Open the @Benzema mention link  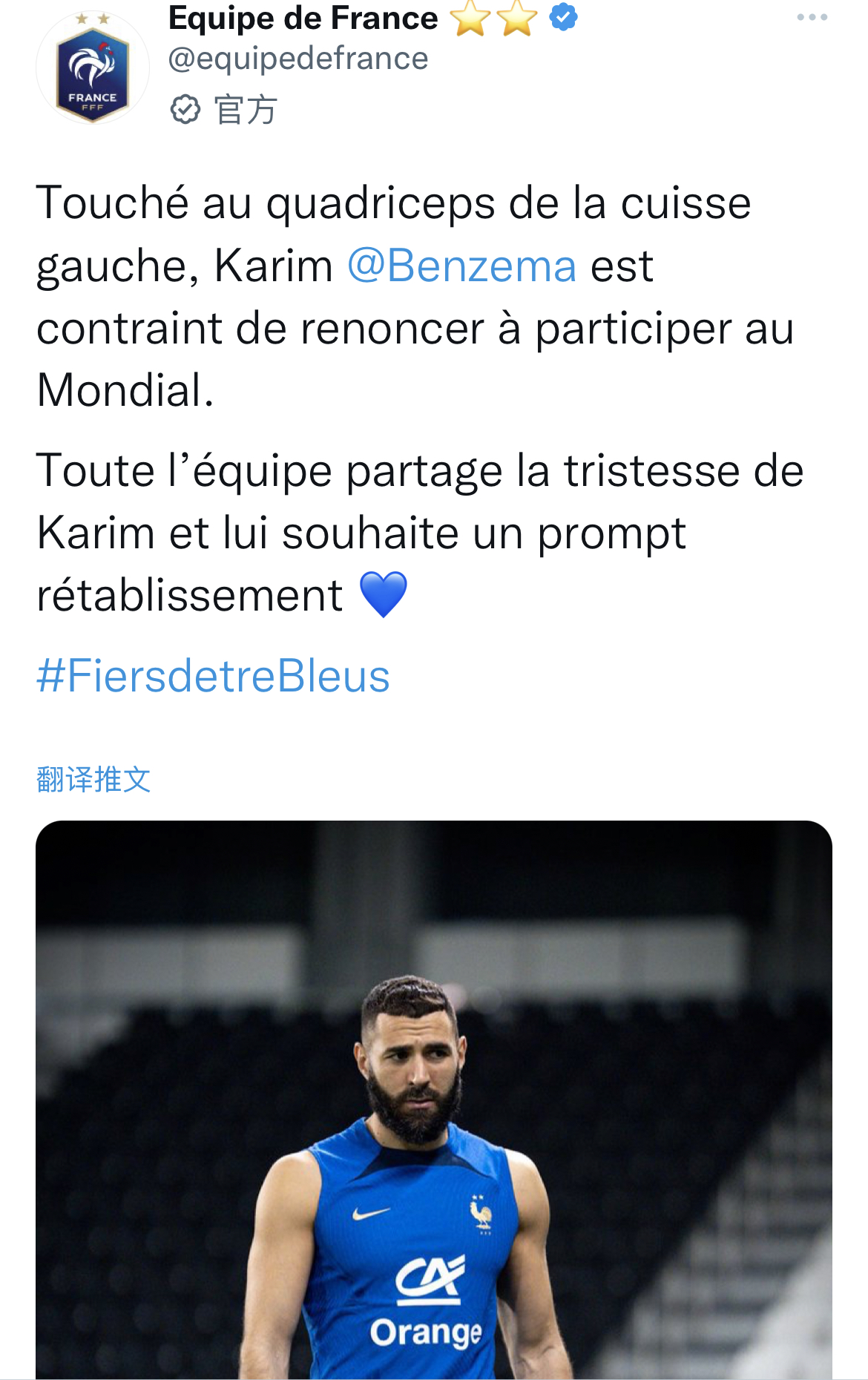[x=461, y=266]
